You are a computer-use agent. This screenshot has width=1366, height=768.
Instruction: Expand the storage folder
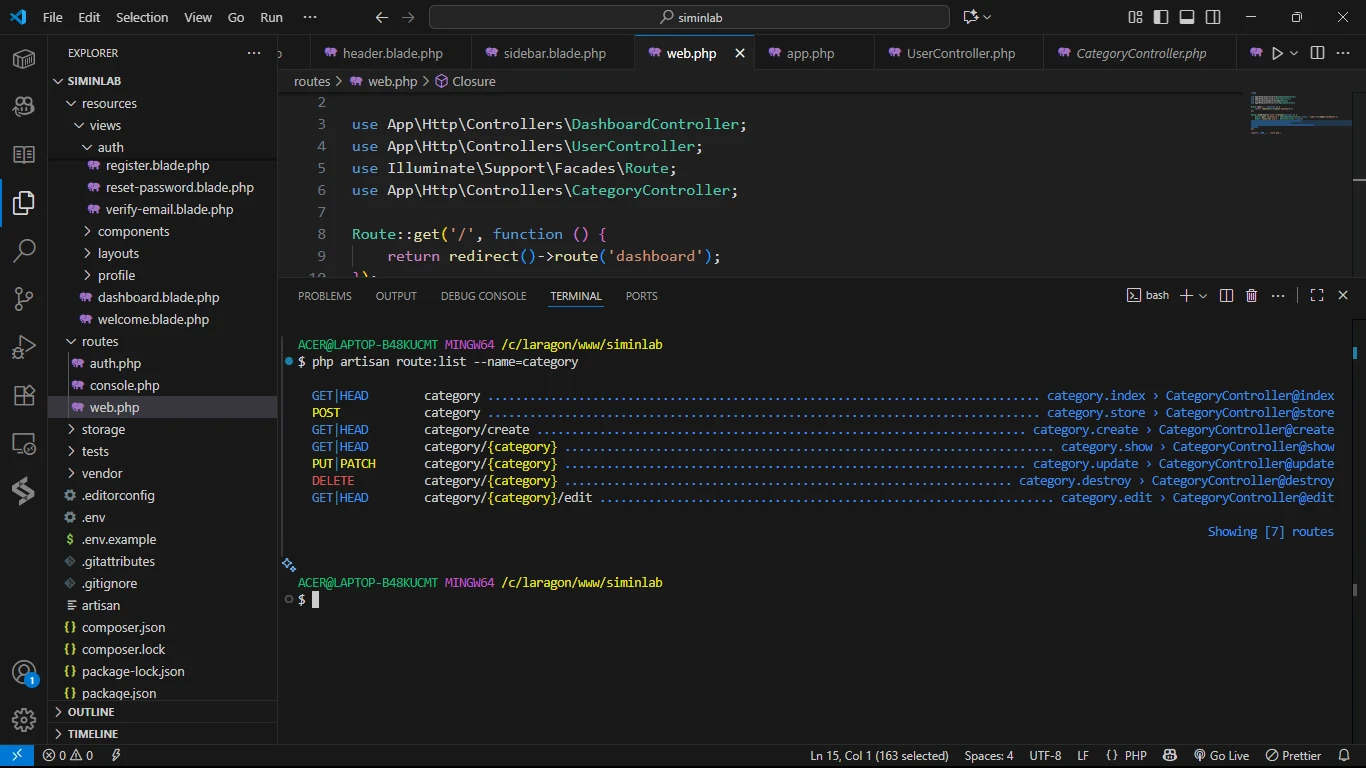pyautogui.click(x=103, y=429)
